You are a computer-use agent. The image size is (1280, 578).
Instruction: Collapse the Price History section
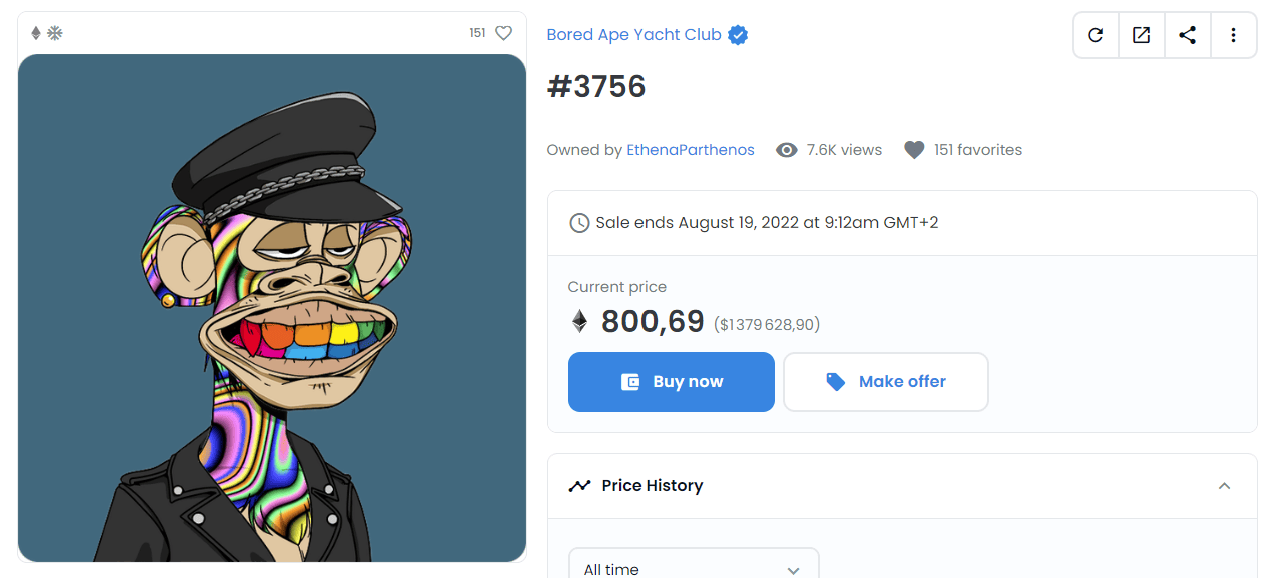tap(1224, 485)
